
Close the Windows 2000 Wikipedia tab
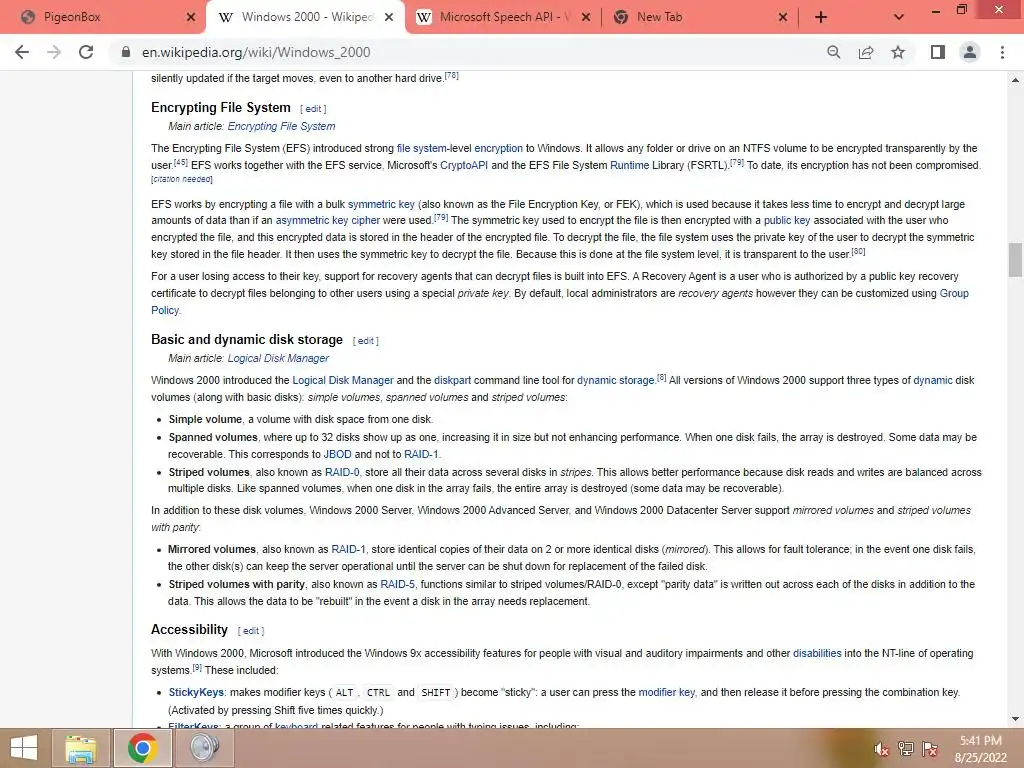(389, 18)
